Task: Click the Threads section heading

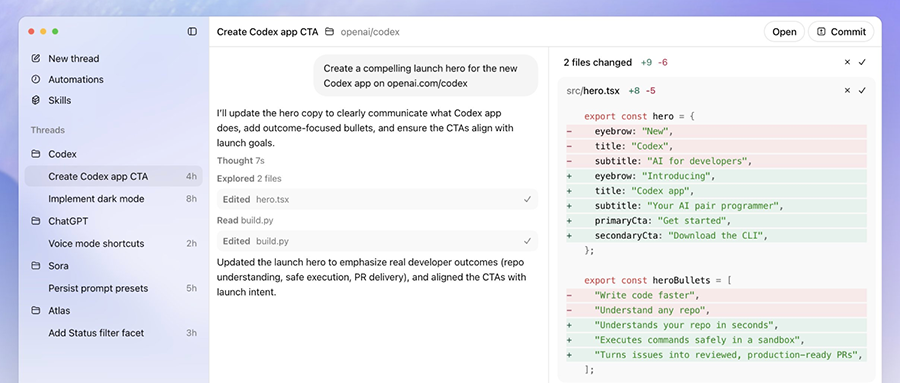Action: pyautogui.click(x=48, y=130)
